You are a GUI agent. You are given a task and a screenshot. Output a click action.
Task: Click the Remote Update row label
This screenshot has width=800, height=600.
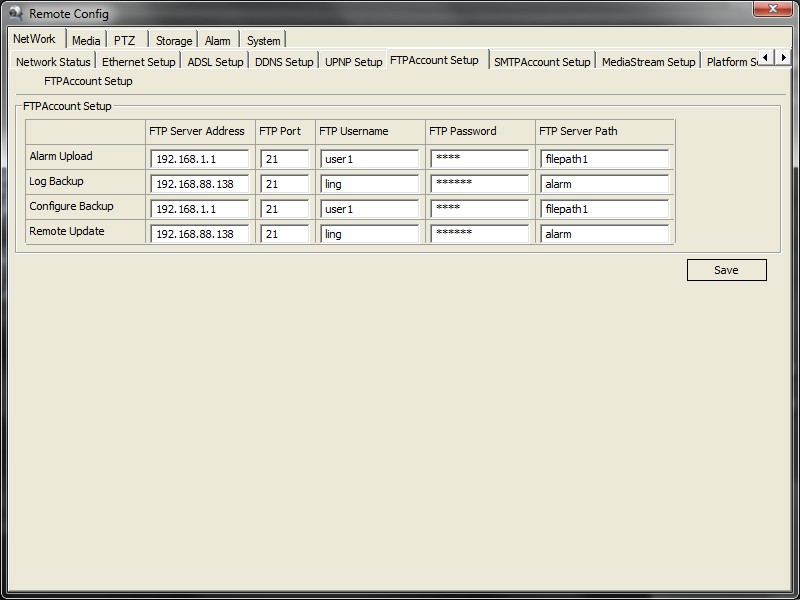tap(67, 231)
